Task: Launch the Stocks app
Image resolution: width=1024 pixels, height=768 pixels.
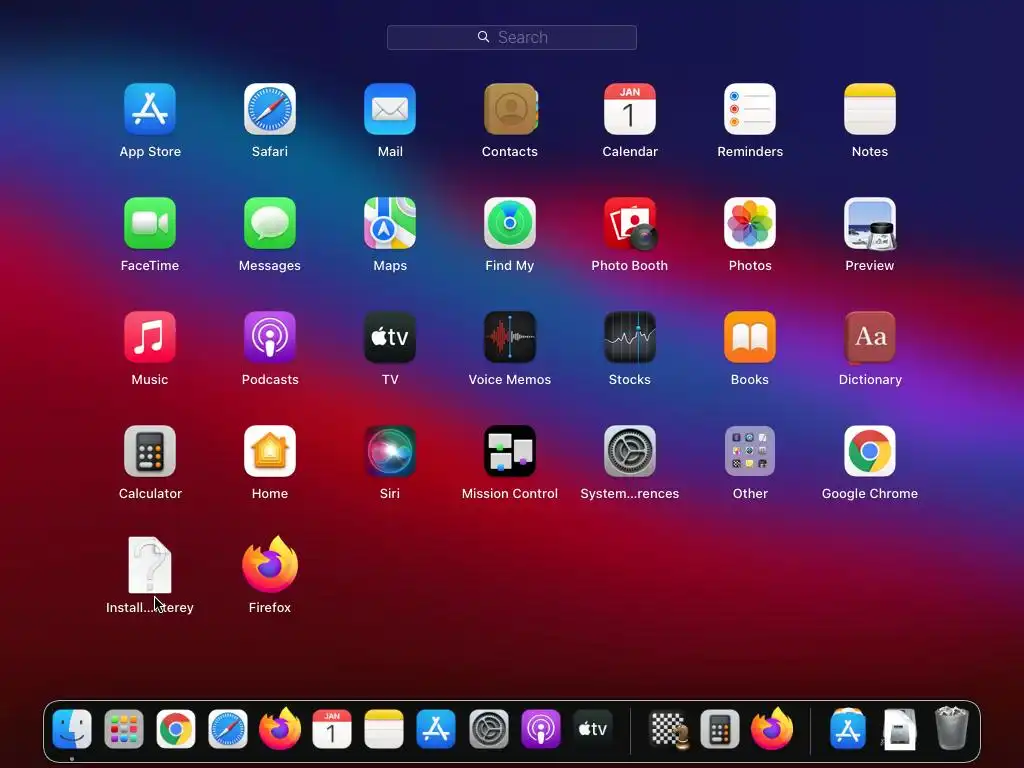Action: tap(630, 337)
